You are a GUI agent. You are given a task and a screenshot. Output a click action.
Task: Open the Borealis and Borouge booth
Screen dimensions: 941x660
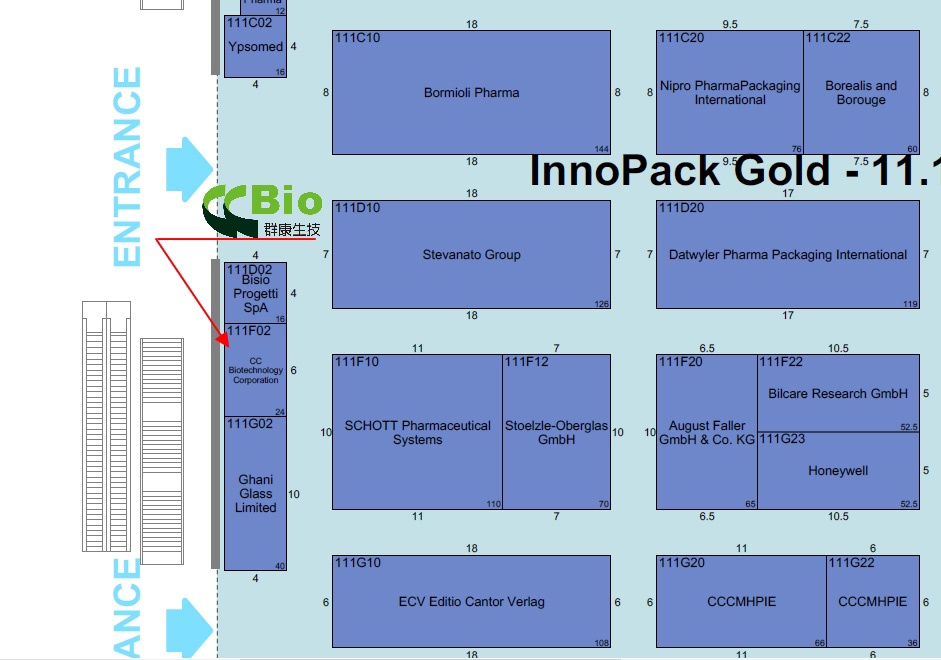point(861,92)
